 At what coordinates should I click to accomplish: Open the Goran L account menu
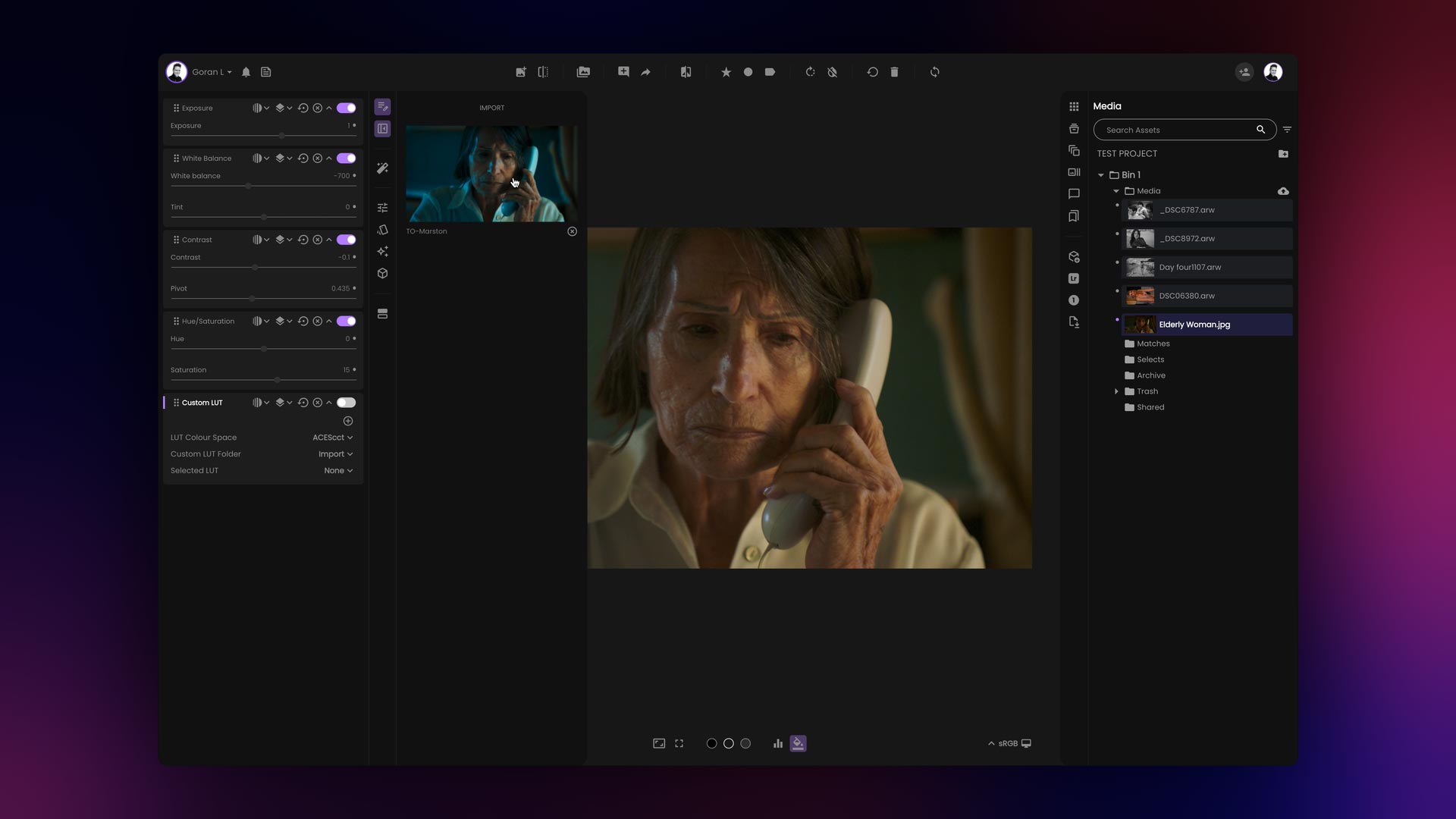click(211, 71)
